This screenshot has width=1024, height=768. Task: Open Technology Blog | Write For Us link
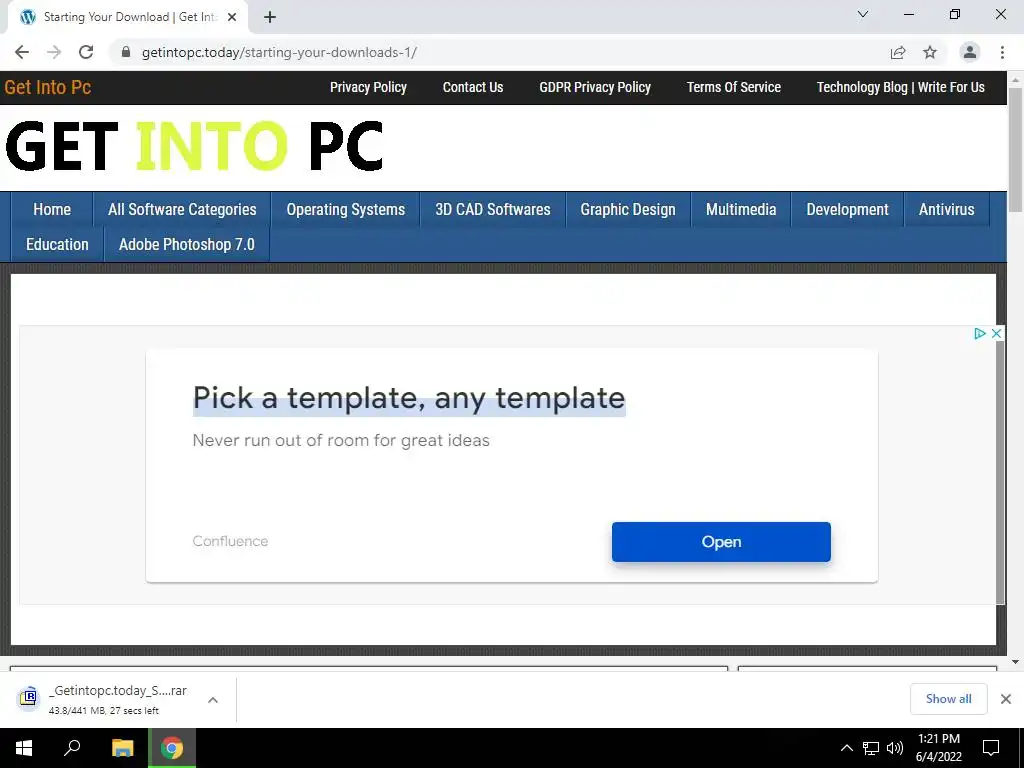click(901, 88)
